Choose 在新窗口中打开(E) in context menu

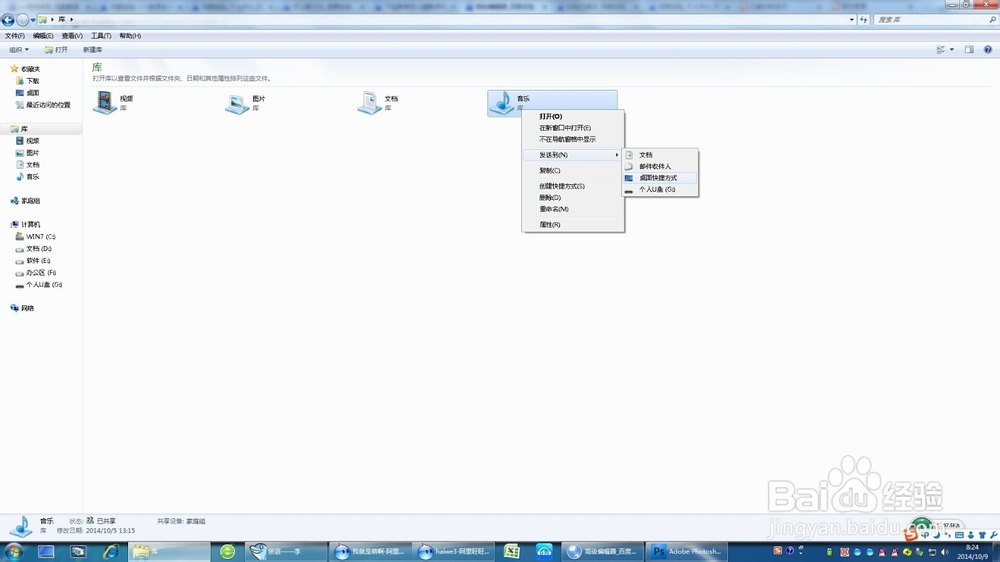click(573, 128)
